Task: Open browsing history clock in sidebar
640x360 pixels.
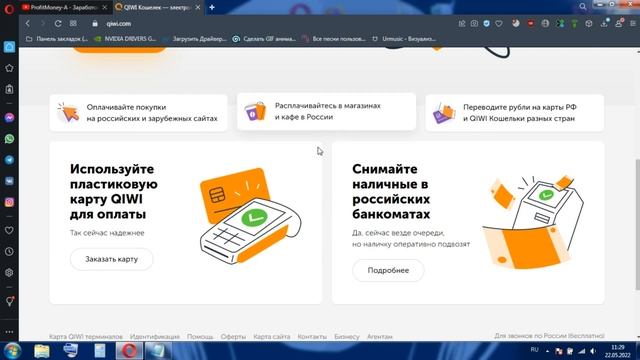Action: point(9,251)
